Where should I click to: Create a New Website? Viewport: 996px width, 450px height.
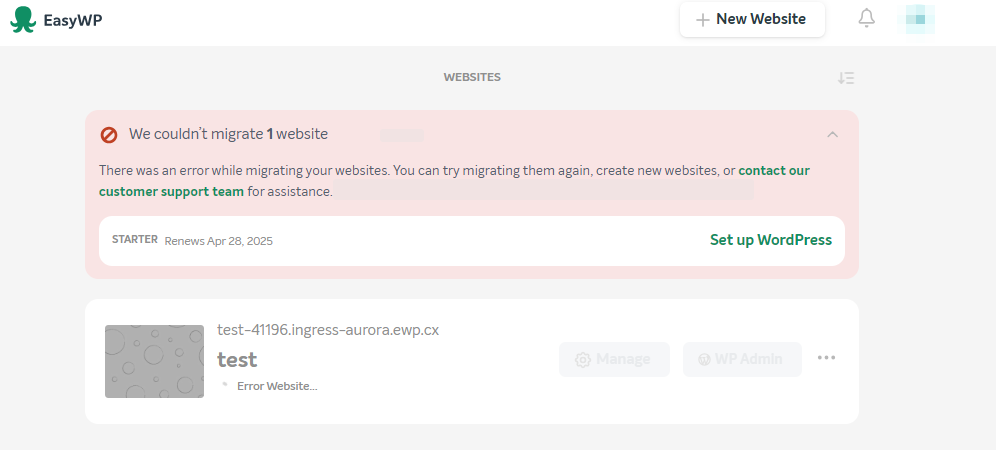coord(752,20)
